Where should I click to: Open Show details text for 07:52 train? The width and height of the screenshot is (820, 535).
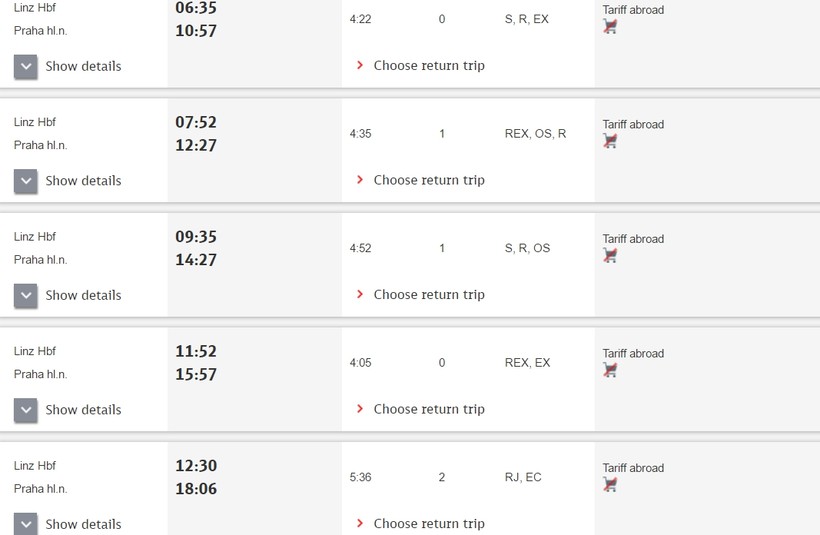click(83, 181)
